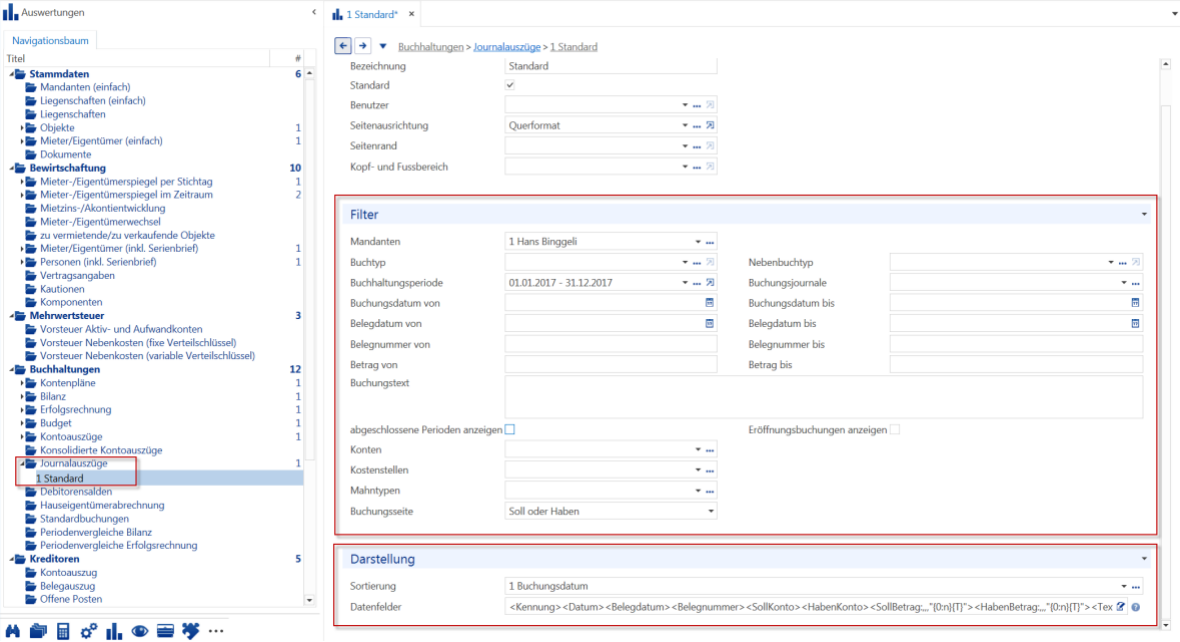1180x642 pixels.
Task: Open calendar picker for Buchungsdatum bis
Action: click(x=1135, y=303)
